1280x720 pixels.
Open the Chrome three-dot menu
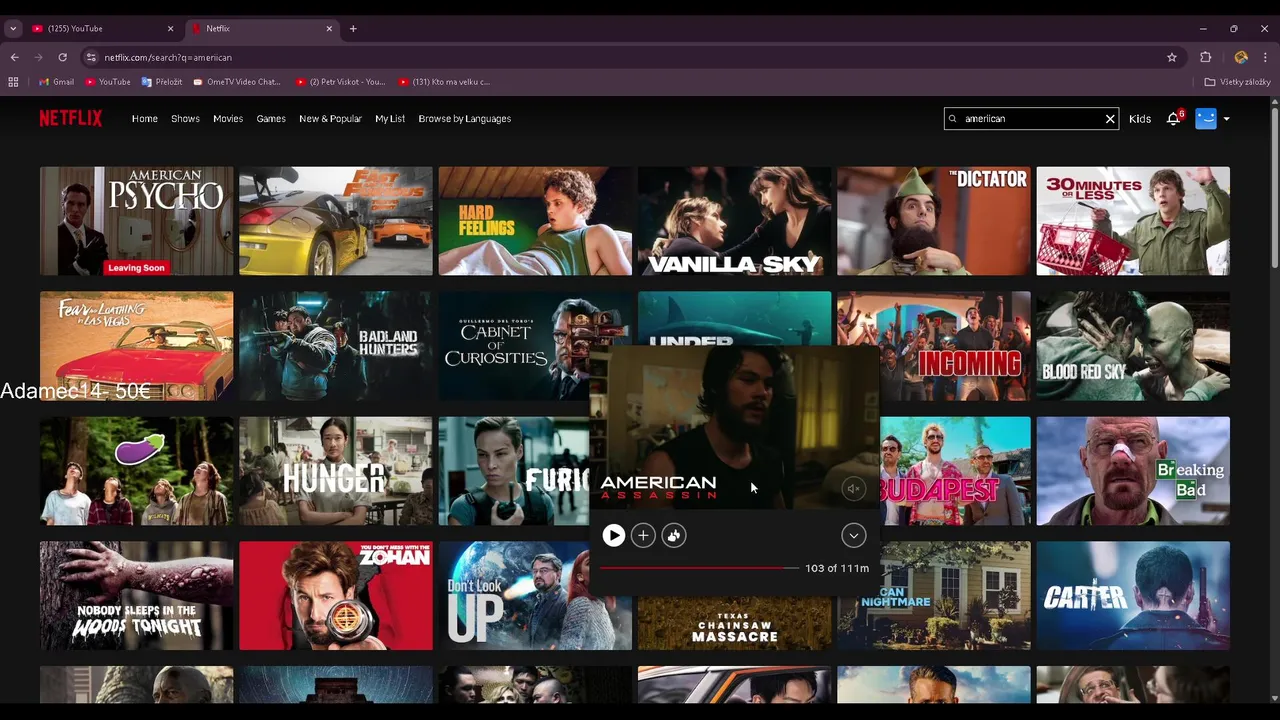[x=1266, y=57]
